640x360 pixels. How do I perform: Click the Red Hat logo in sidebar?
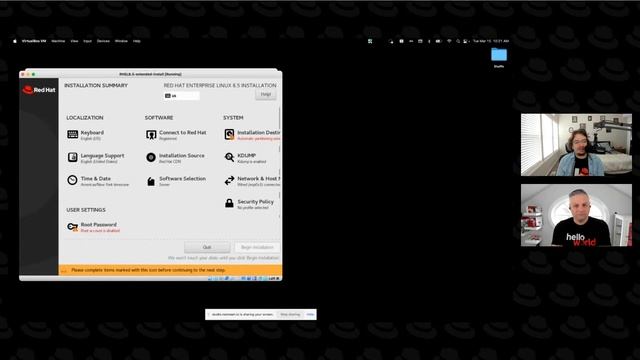[39, 90]
